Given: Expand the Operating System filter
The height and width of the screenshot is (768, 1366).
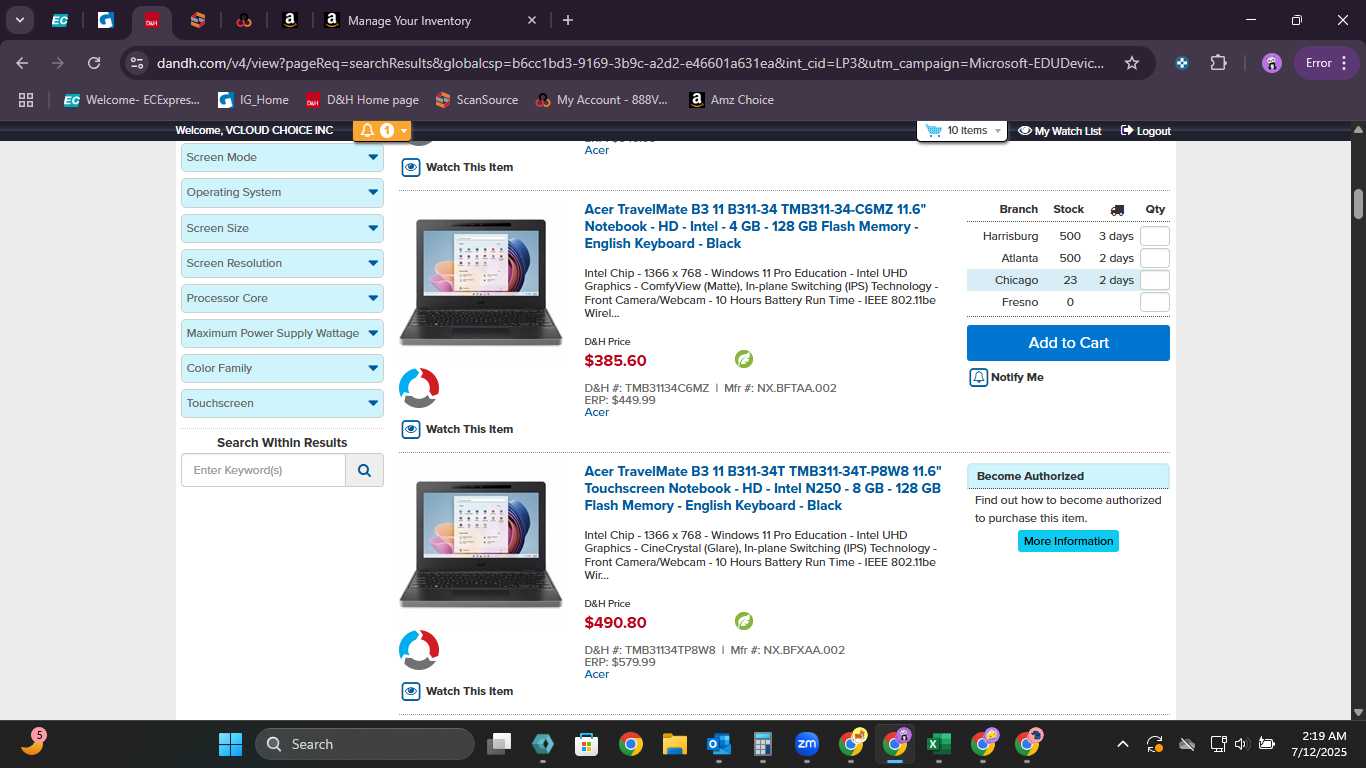Looking at the screenshot, I should (282, 192).
